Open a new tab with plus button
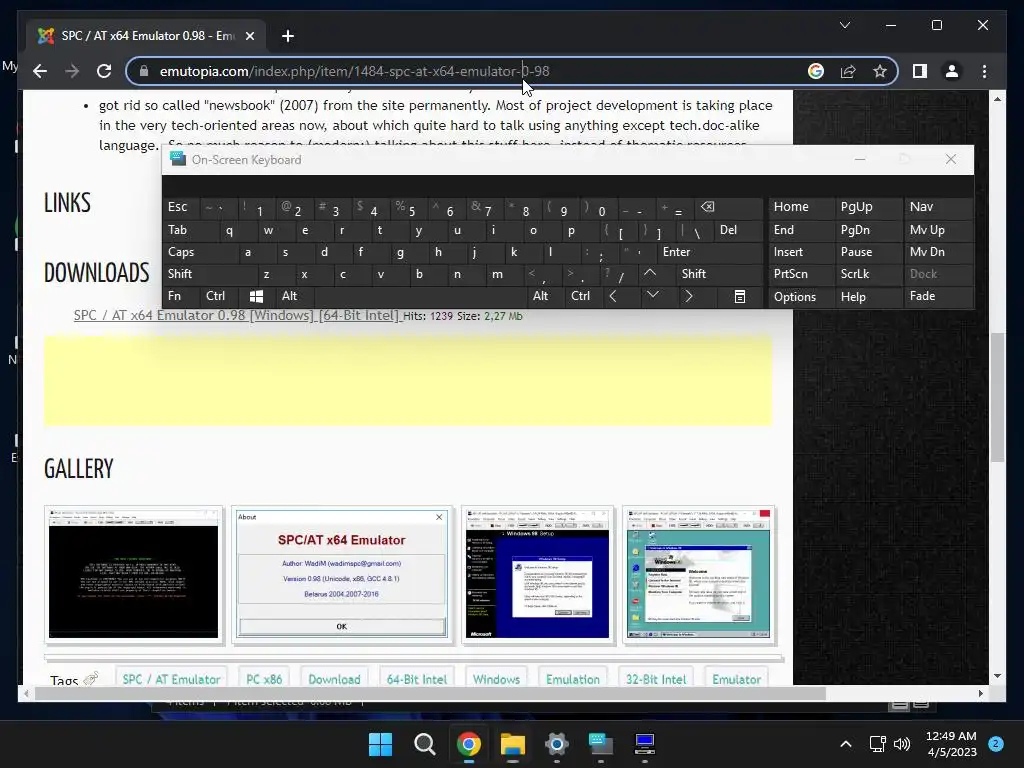 click(287, 36)
